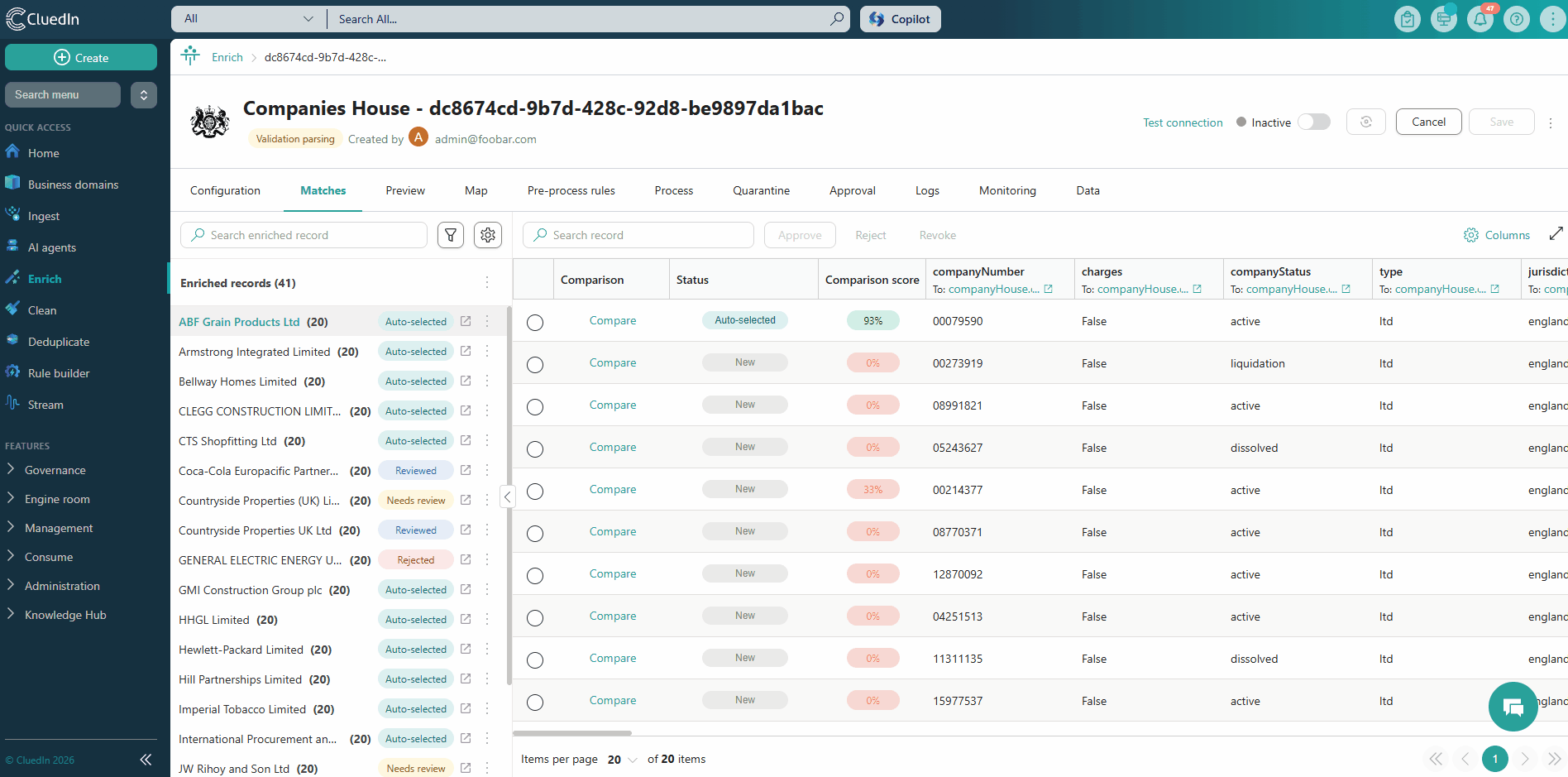Expand the Administration section

[62, 586]
